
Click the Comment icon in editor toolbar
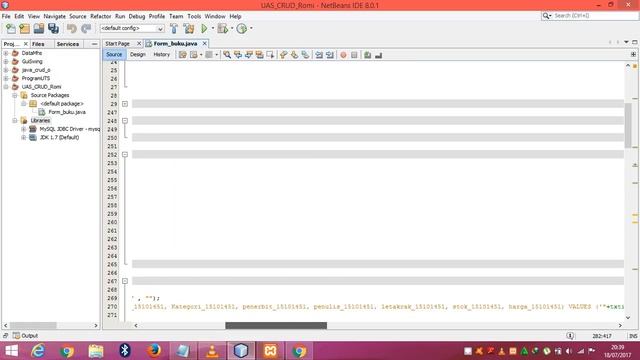point(367,55)
